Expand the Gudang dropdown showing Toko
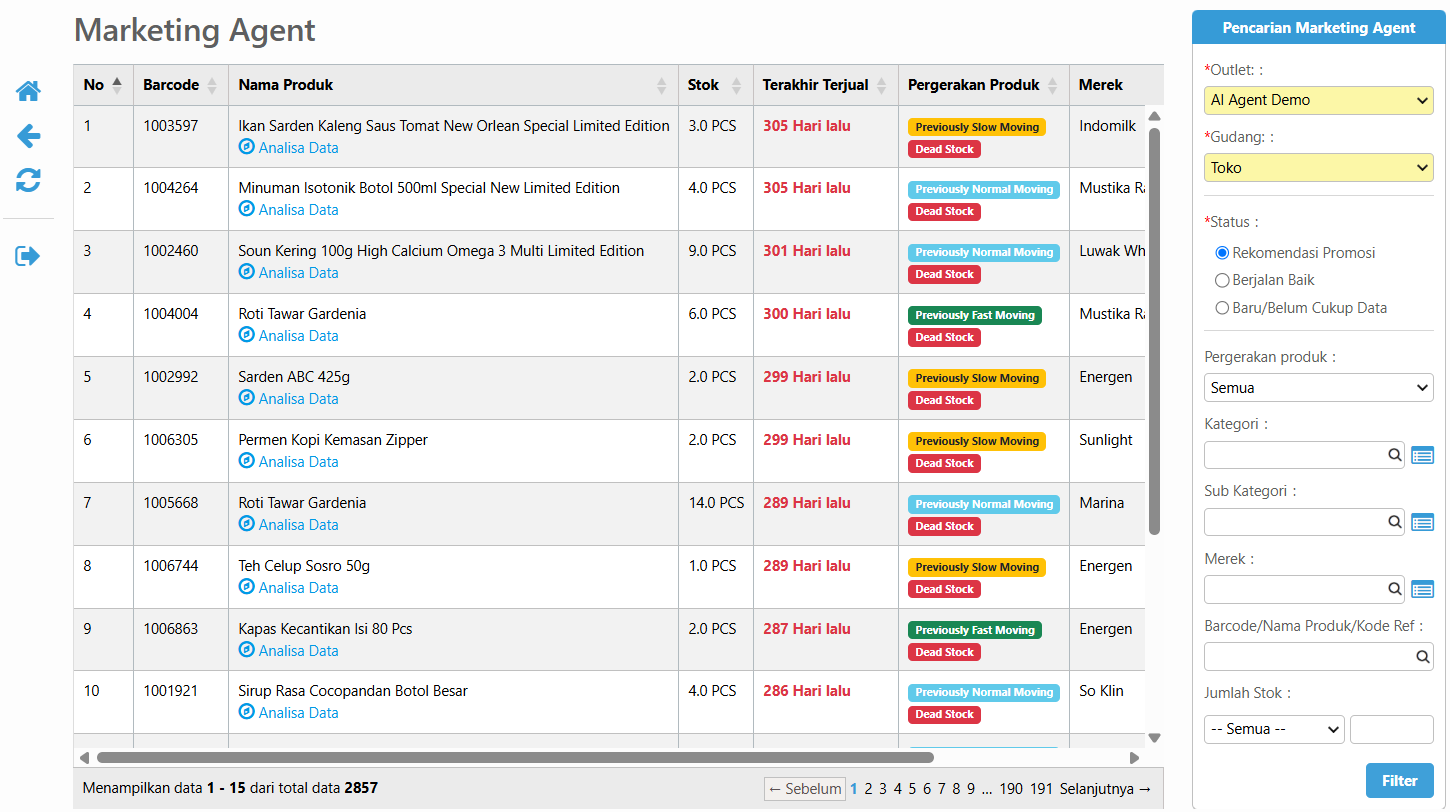1450x812 pixels. 1318,168
